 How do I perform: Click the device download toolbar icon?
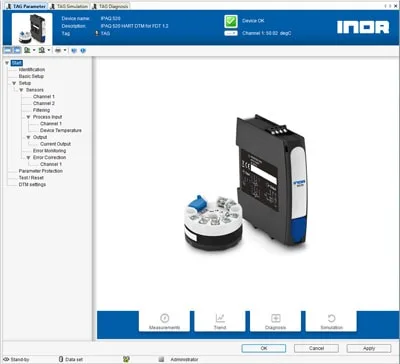(x=42, y=50)
